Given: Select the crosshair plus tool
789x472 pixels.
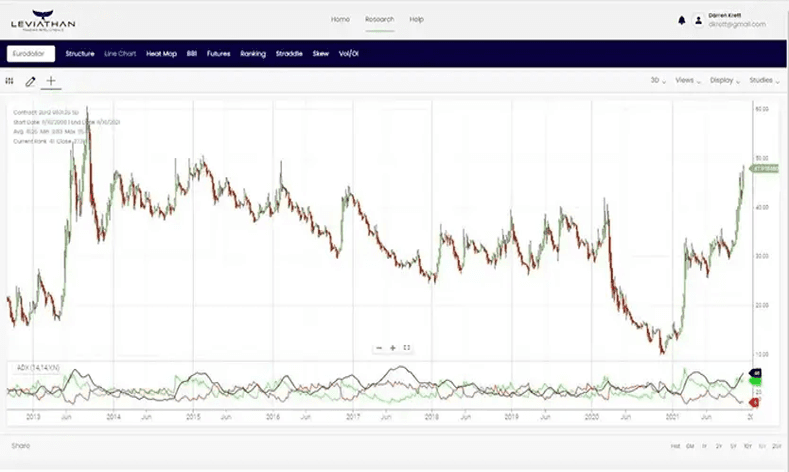Looking at the screenshot, I should [51, 80].
